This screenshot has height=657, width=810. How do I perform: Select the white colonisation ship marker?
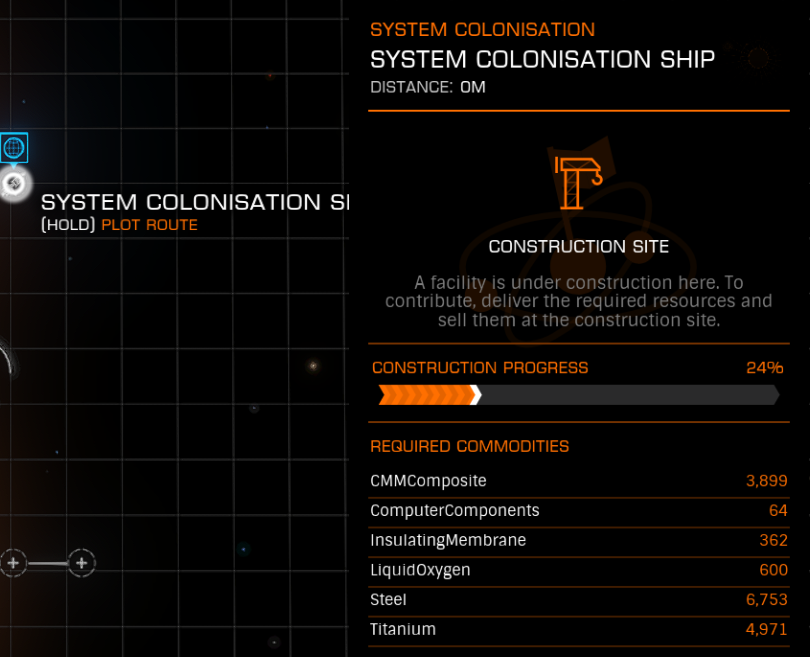14,183
